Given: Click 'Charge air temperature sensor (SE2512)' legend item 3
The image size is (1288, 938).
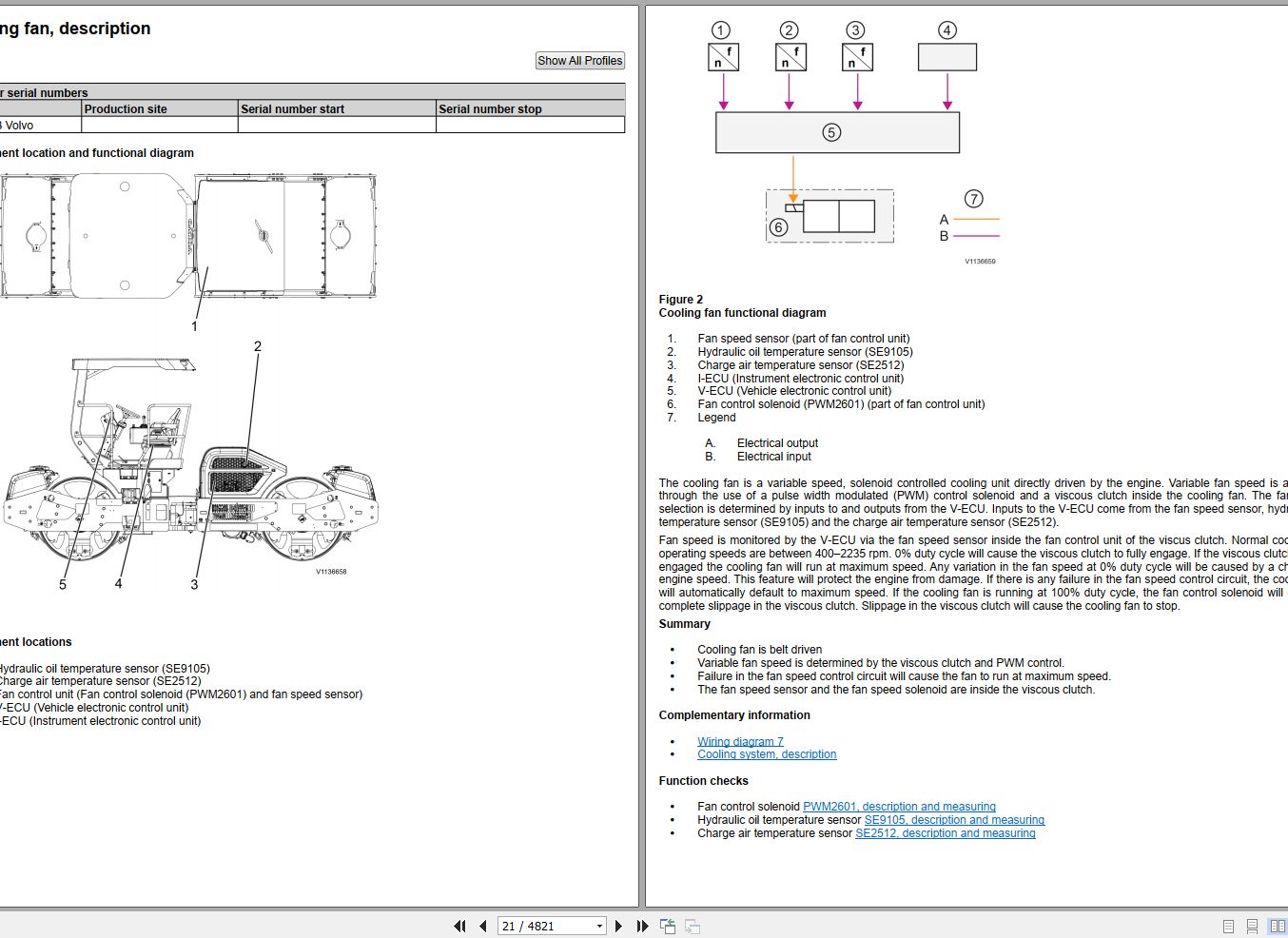Looking at the screenshot, I should 801,365.
